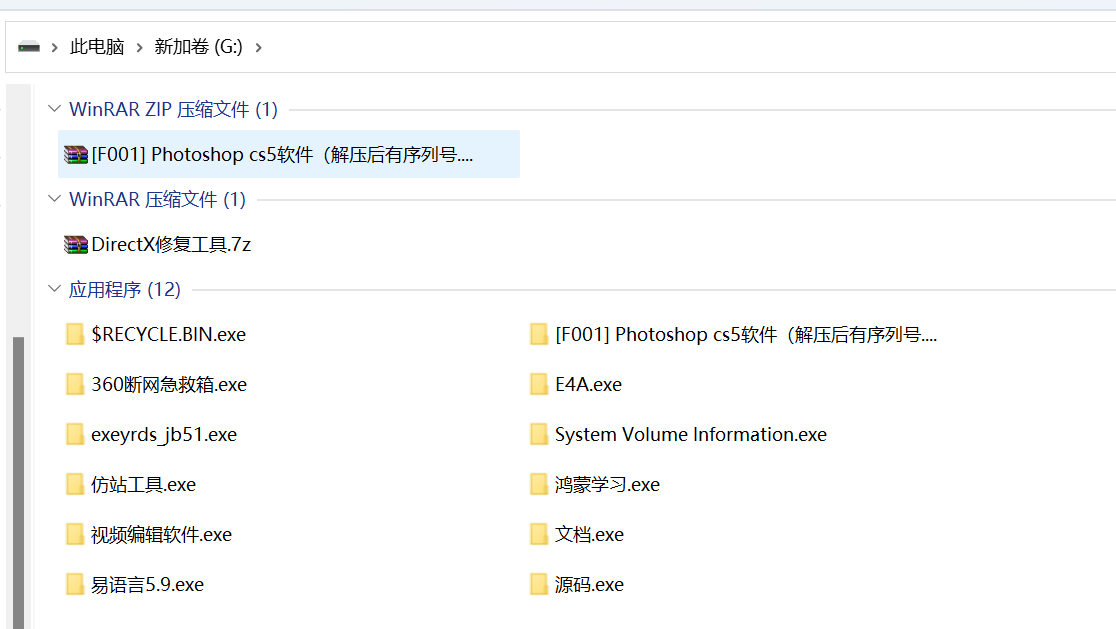1116x629 pixels.
Task: Select the 易语言5.9.exe name
Action: [x=148, y=585]
